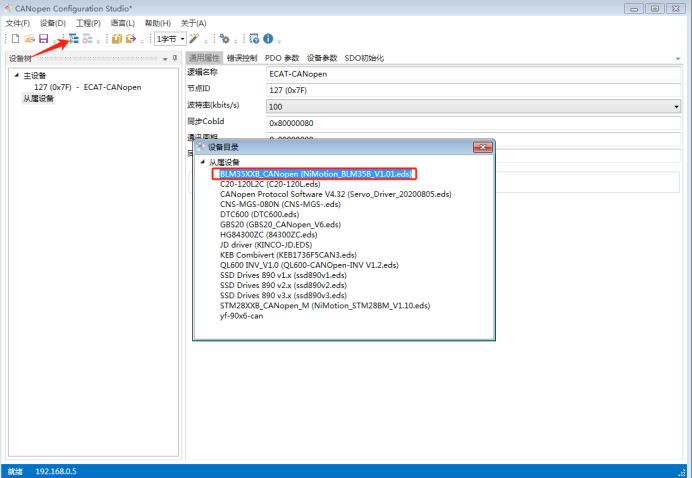Screen dimensions: 692x478
Task: Click the export box with arrow icon
Action: pyautogui.click(x=131, y=39)
